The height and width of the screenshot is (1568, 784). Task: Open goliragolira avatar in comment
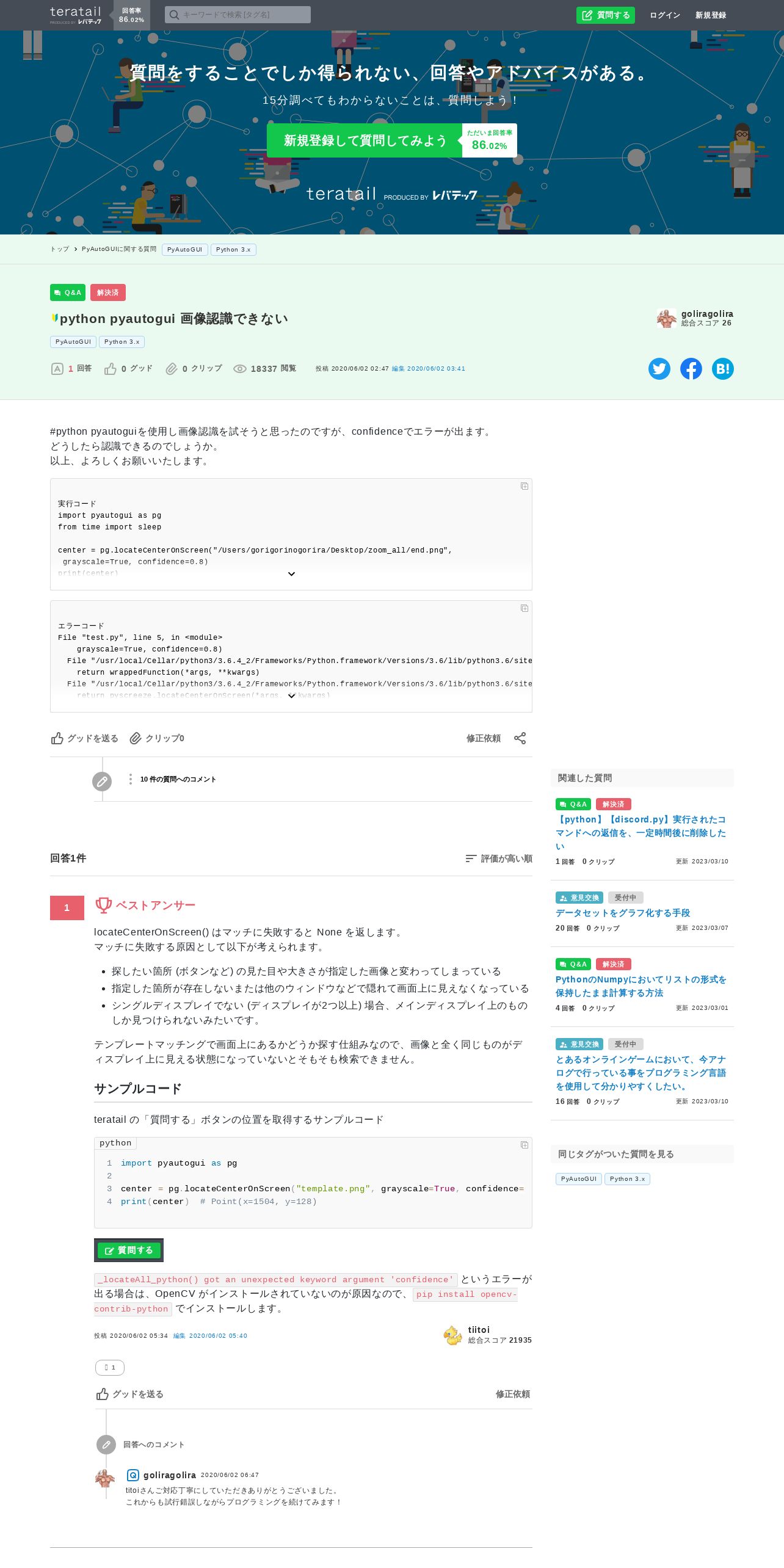pos(105,1478)
